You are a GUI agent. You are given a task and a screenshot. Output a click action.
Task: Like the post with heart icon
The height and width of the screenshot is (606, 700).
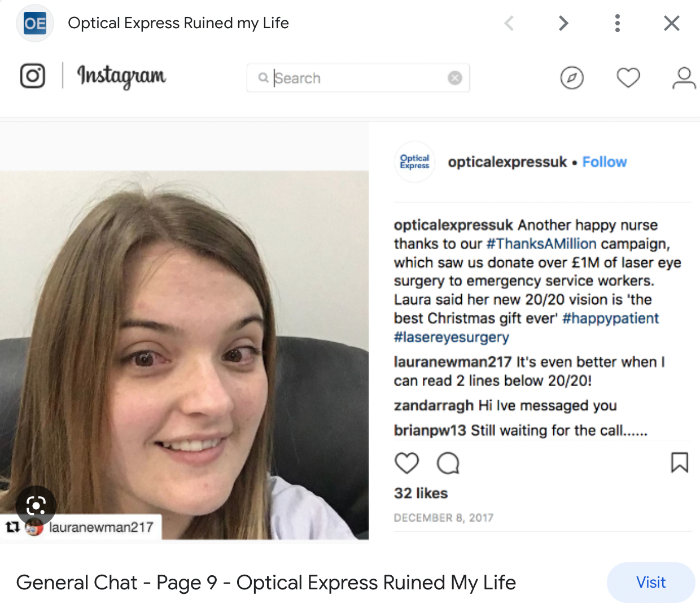407,463
